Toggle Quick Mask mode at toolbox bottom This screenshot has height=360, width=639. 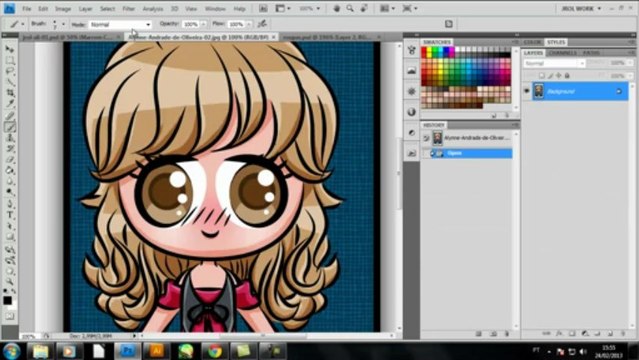pos(9,316)
